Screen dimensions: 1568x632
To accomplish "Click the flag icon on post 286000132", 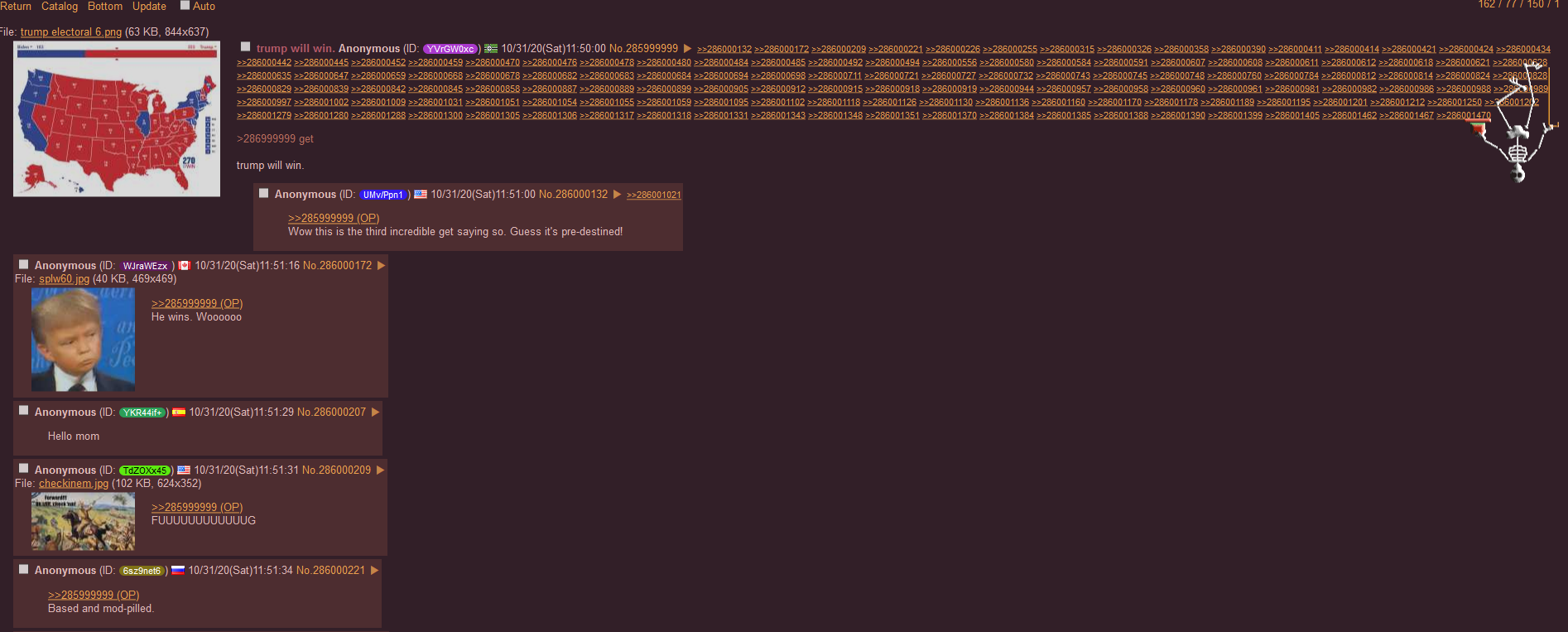I will 421,194.
